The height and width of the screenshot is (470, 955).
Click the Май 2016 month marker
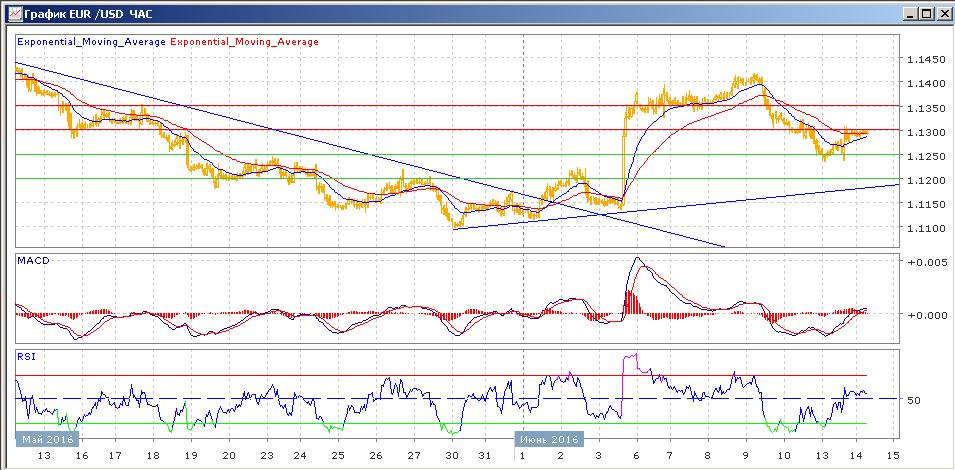pyautogui.click(x=46, y=439)
